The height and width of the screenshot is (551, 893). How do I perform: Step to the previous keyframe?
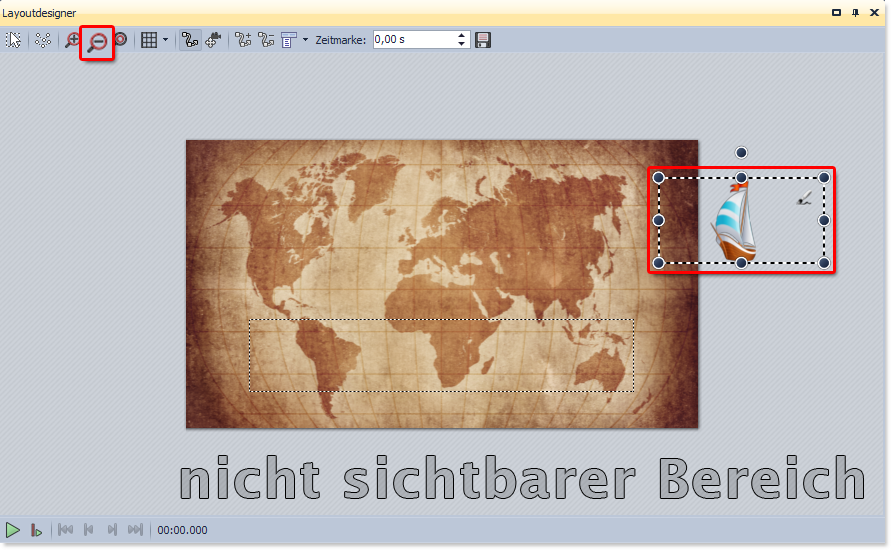[x=88, y=530]
